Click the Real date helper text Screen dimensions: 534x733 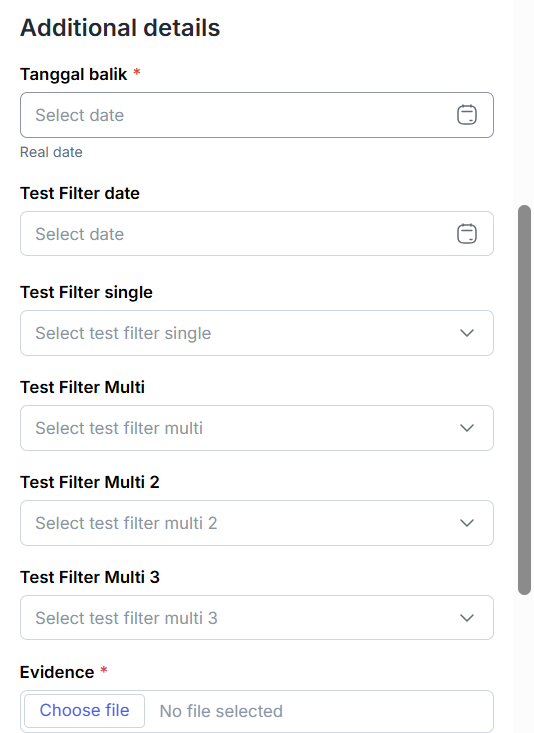[51, 152]
